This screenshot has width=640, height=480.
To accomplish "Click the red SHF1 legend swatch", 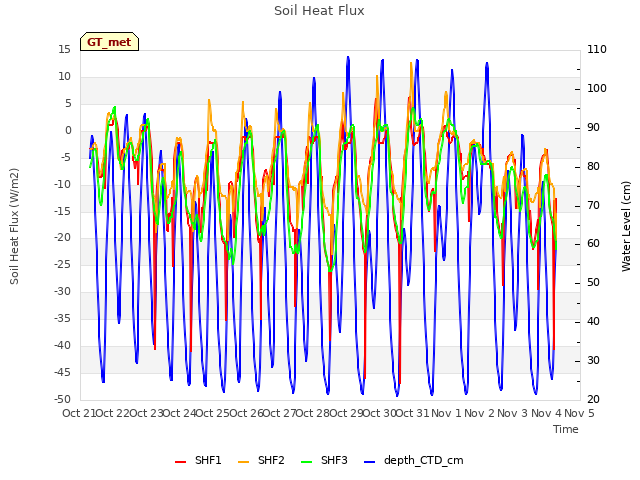I will 180,462.
